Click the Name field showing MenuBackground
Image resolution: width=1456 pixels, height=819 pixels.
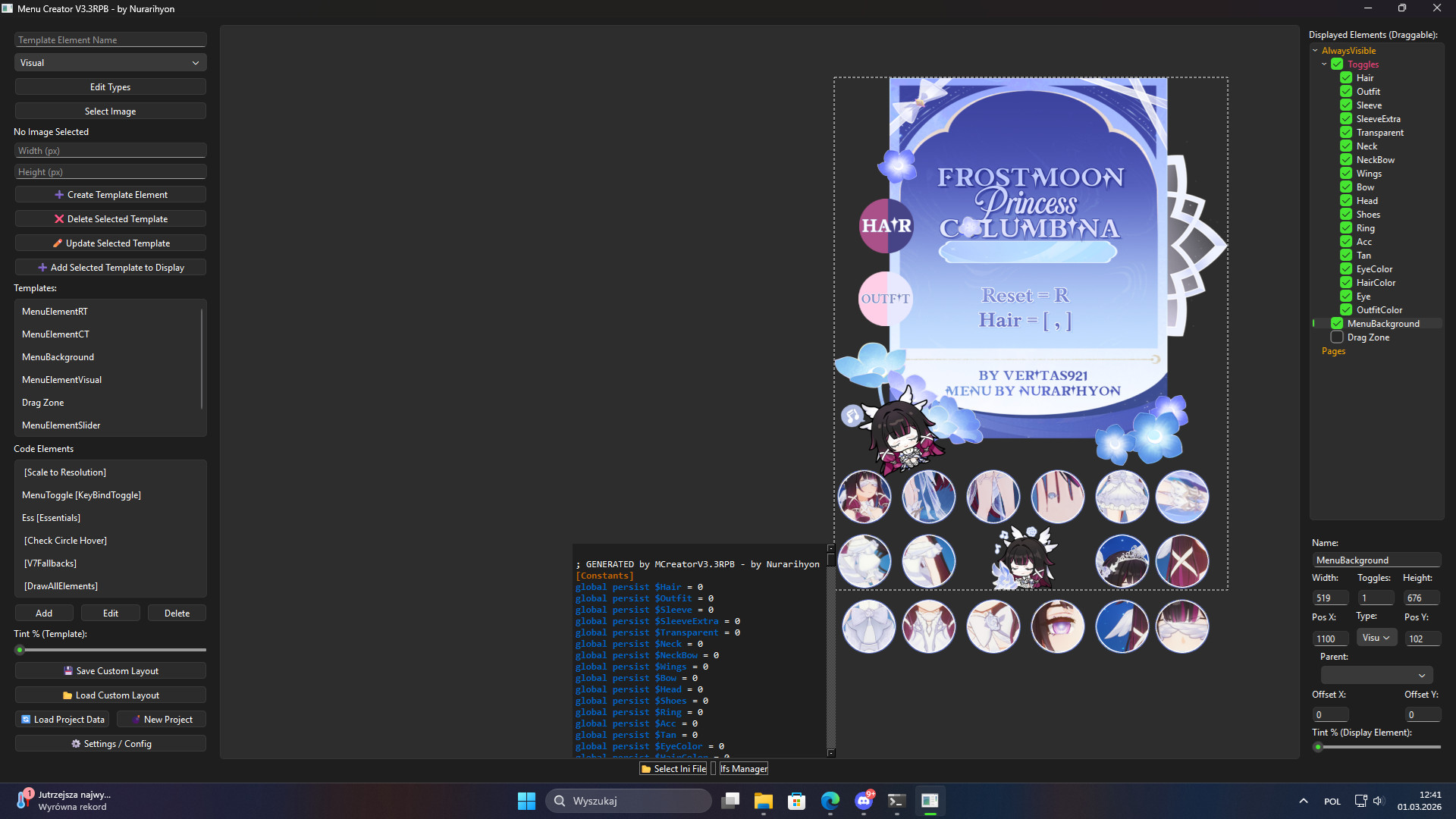tap(1376, 560)
